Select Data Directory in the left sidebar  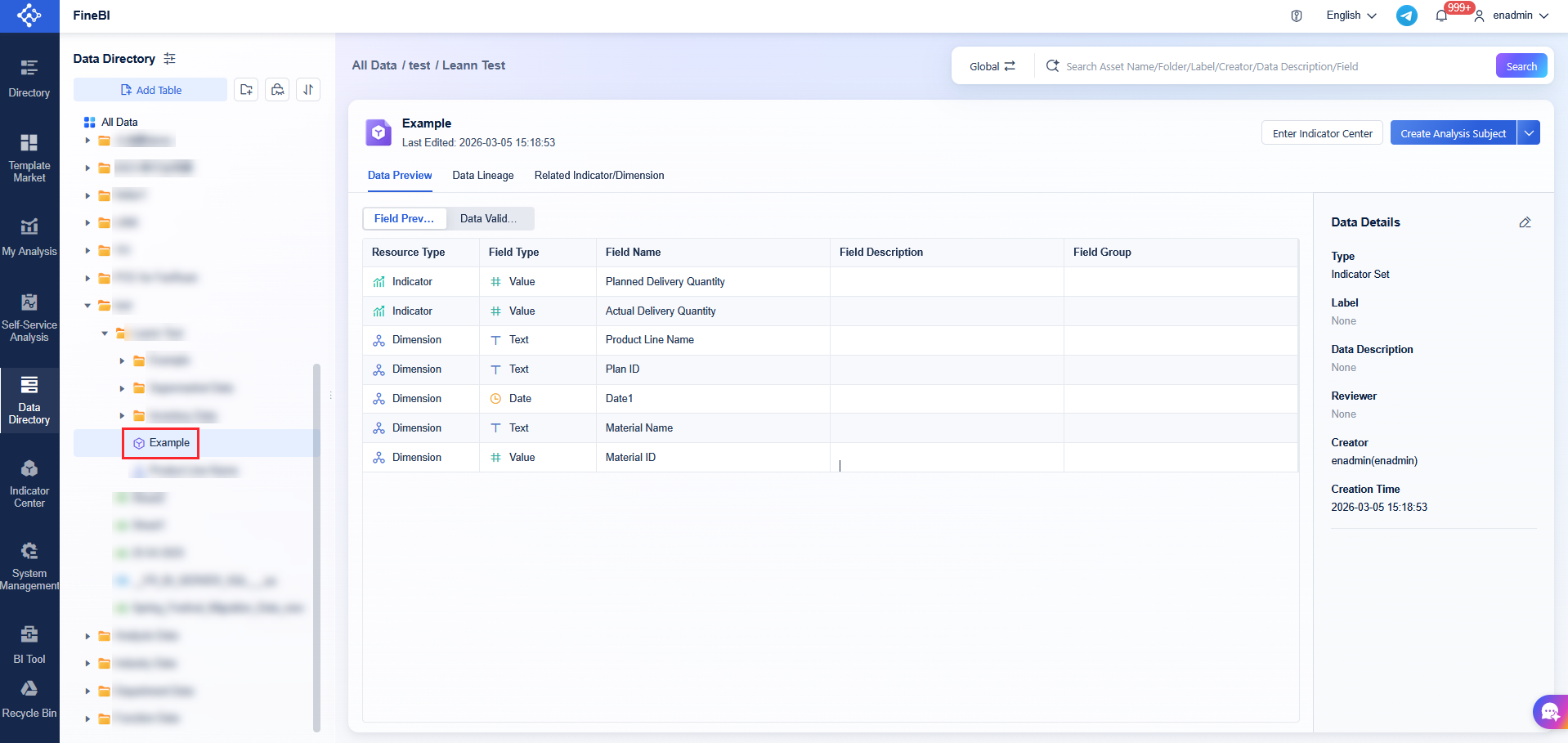[29, 401]
